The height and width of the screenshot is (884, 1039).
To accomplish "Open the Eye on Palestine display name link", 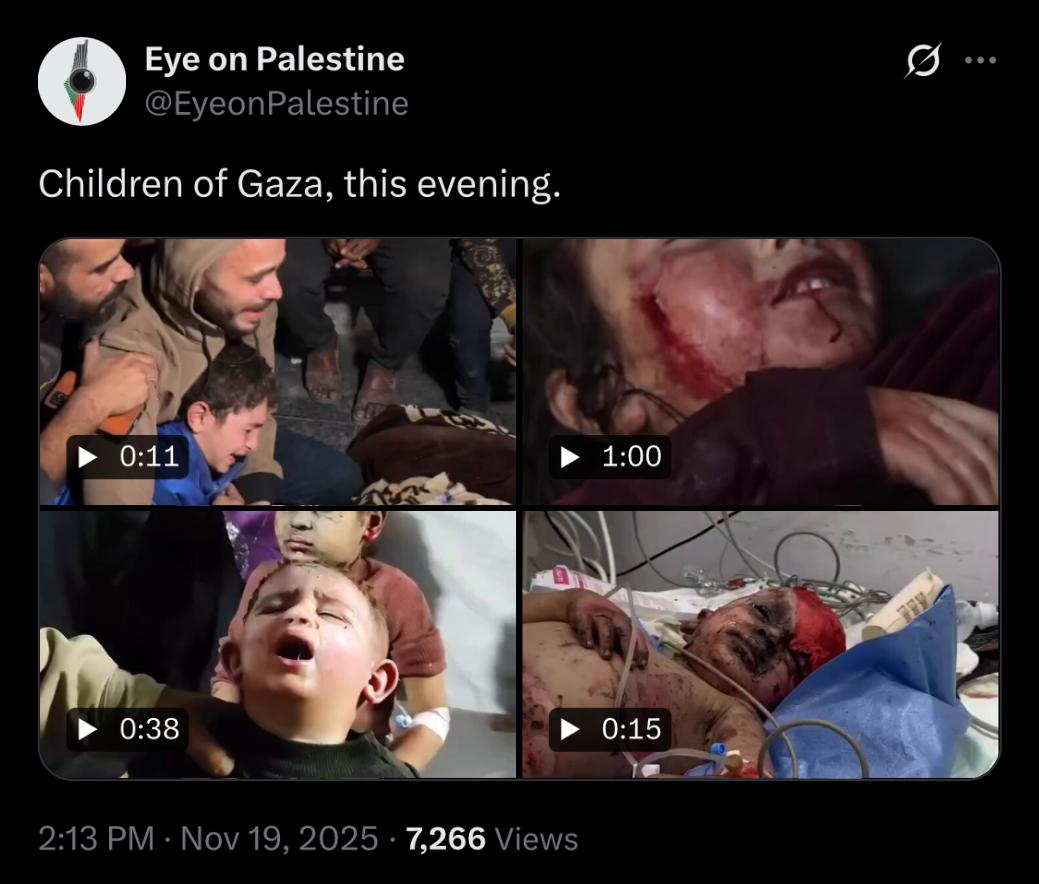I will [x=274, y=59].
